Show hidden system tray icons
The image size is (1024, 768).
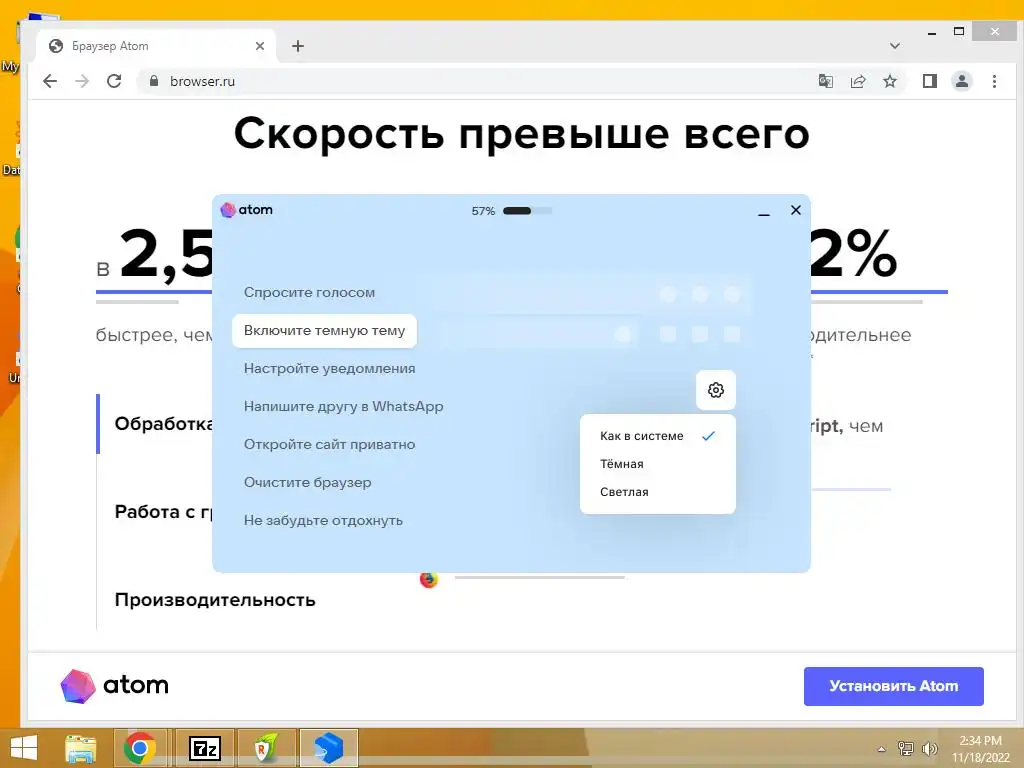(x=882, y=749)
